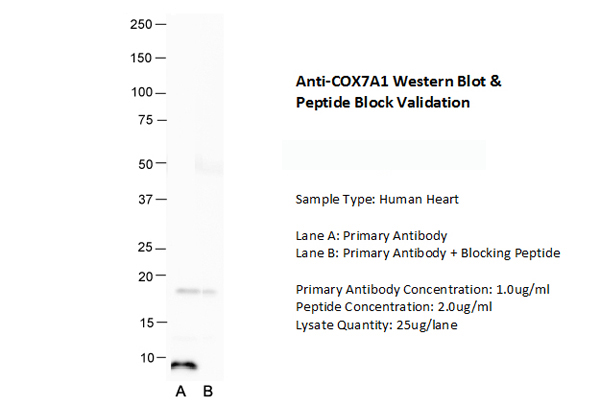Viewport: 600px width, 408px height.
Task: Click the 50 molecular weight marker
Action: [x=146, y=163]
